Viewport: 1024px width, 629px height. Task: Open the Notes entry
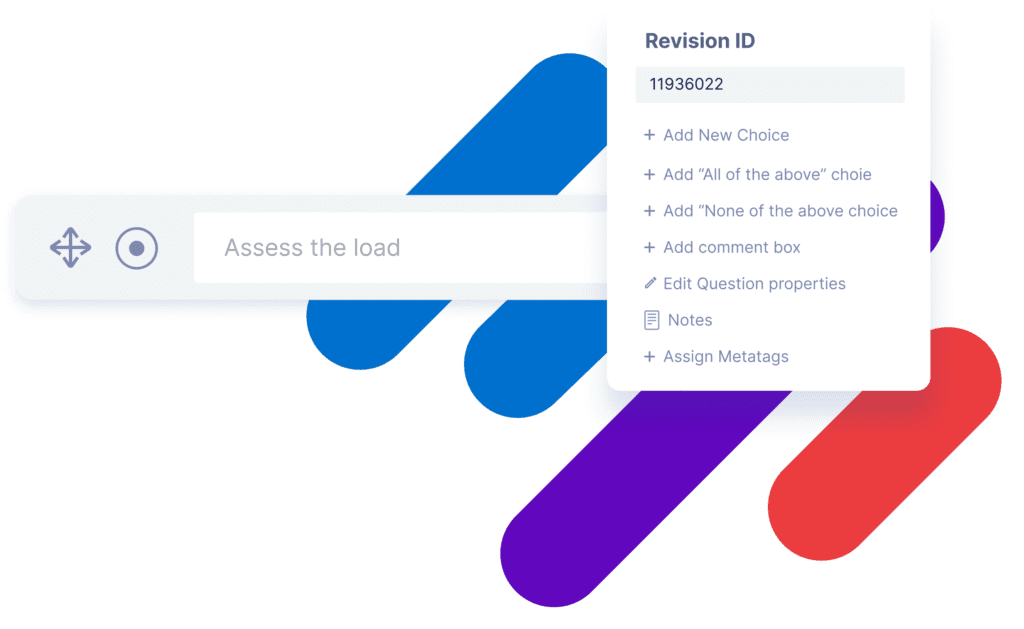689,320
